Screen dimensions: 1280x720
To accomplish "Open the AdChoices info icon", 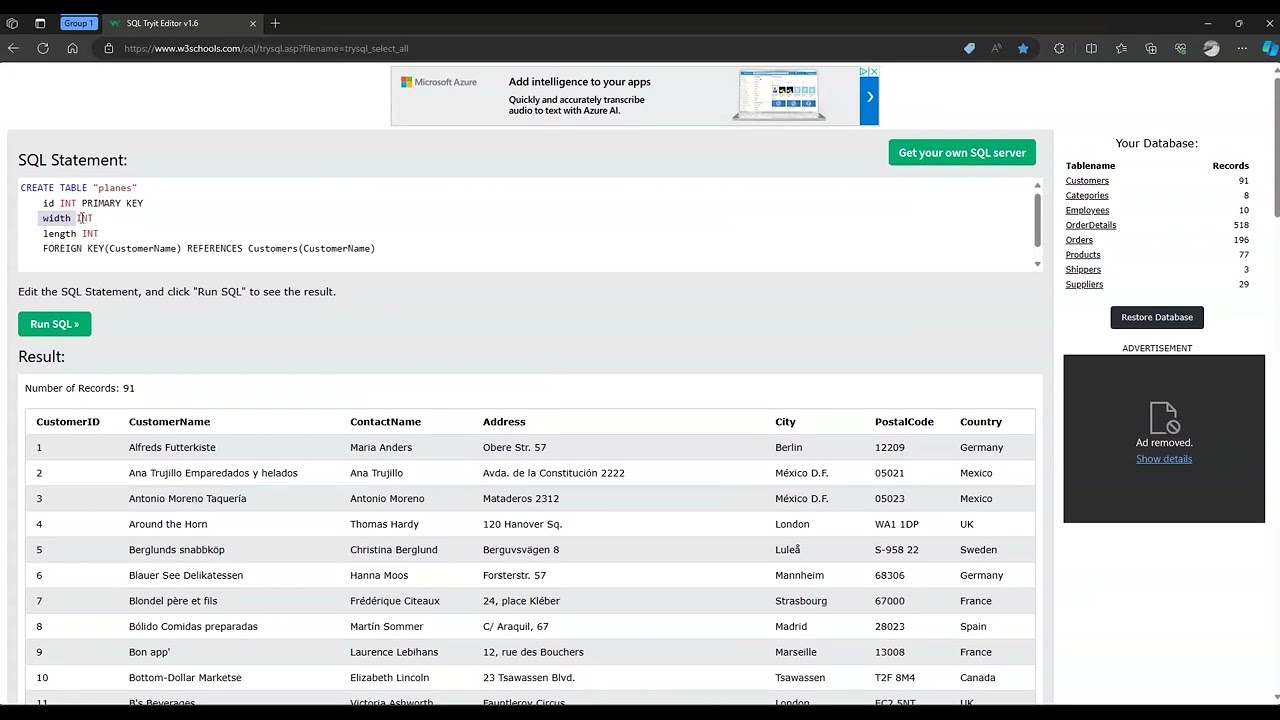I will coord(863,72).
